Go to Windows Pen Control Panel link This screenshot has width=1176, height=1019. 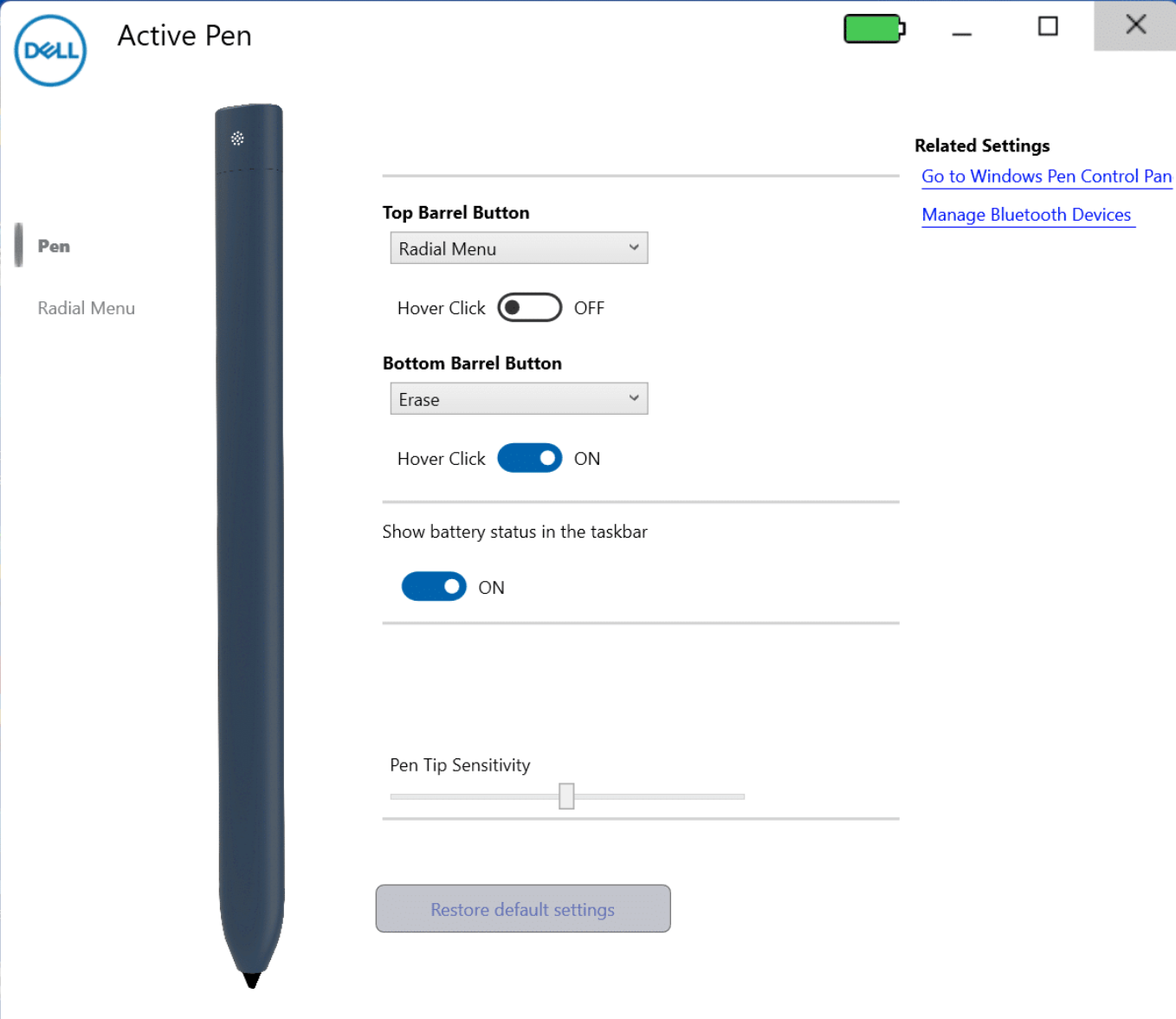1046,177
